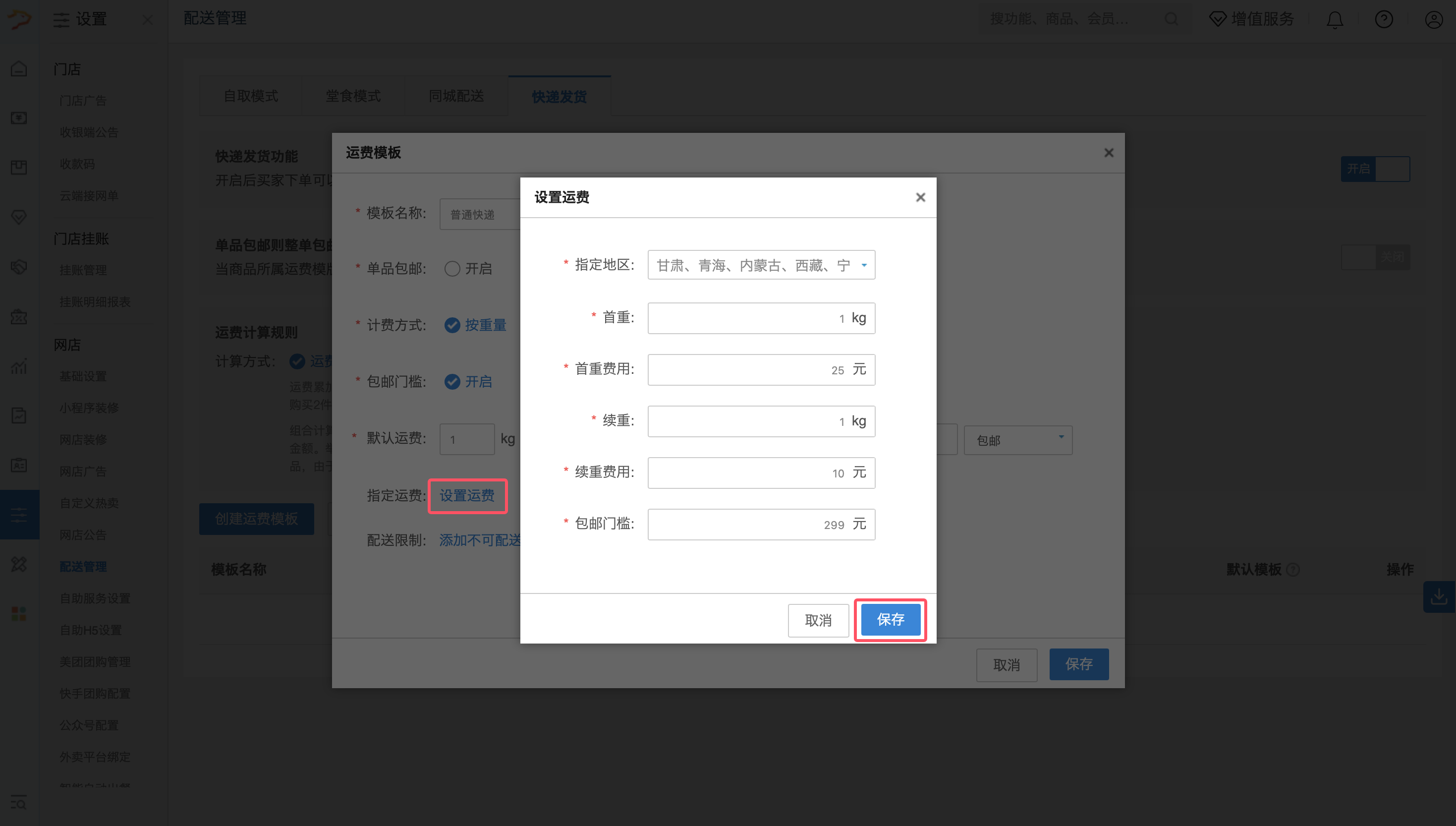Click the home icon in left sidebar
The width and height of the screenshot is (1456, 826).
[x=19, y=68]
